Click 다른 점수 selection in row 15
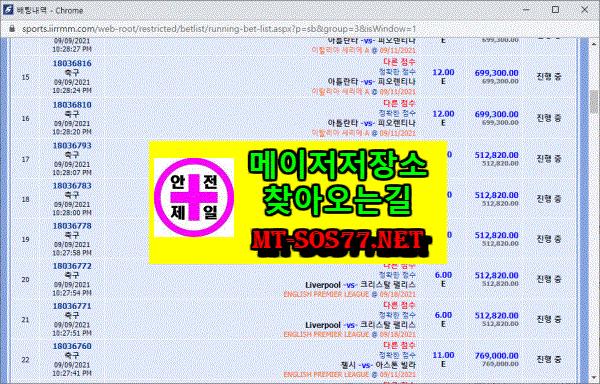 point(399,62)
